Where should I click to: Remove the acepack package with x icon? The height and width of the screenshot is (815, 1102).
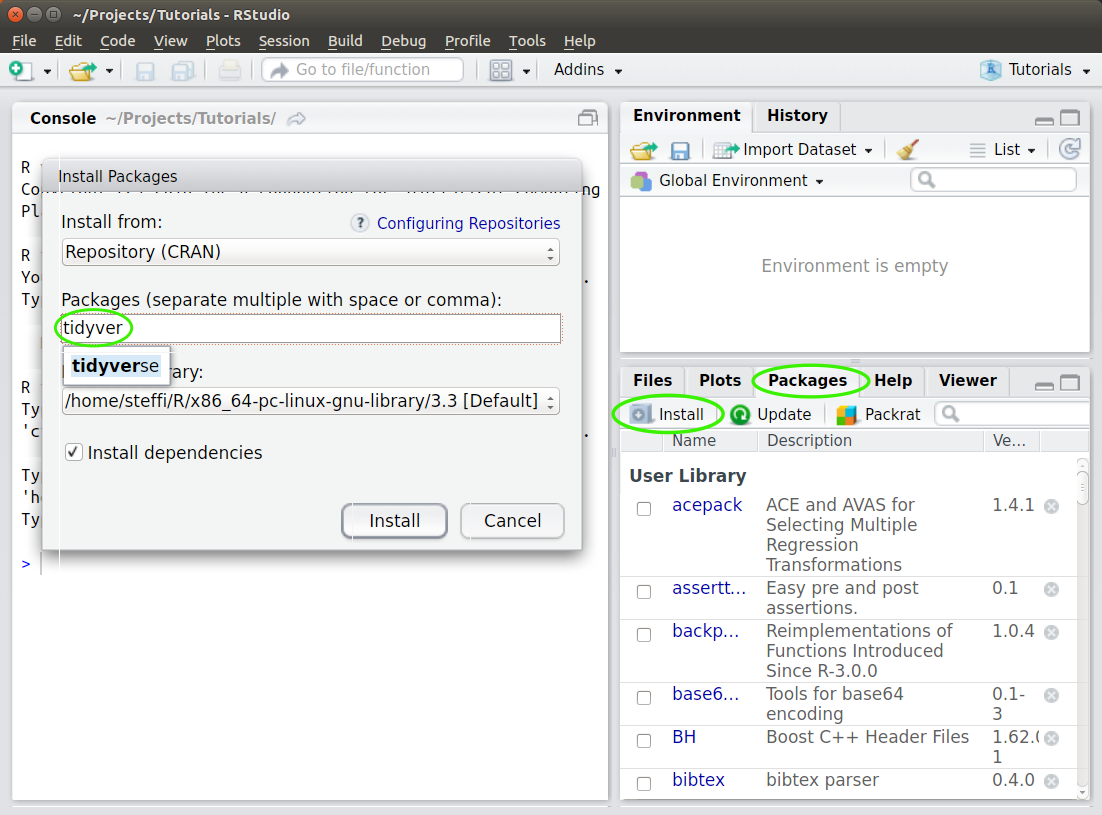click(x=1051, y=506)
